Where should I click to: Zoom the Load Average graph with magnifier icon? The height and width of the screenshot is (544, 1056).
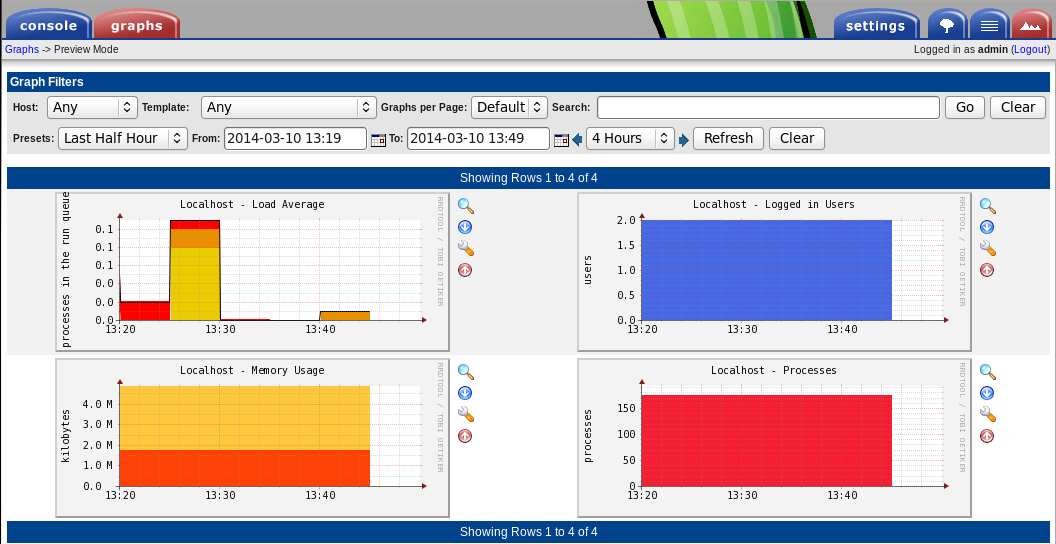[x=465, y=206]
